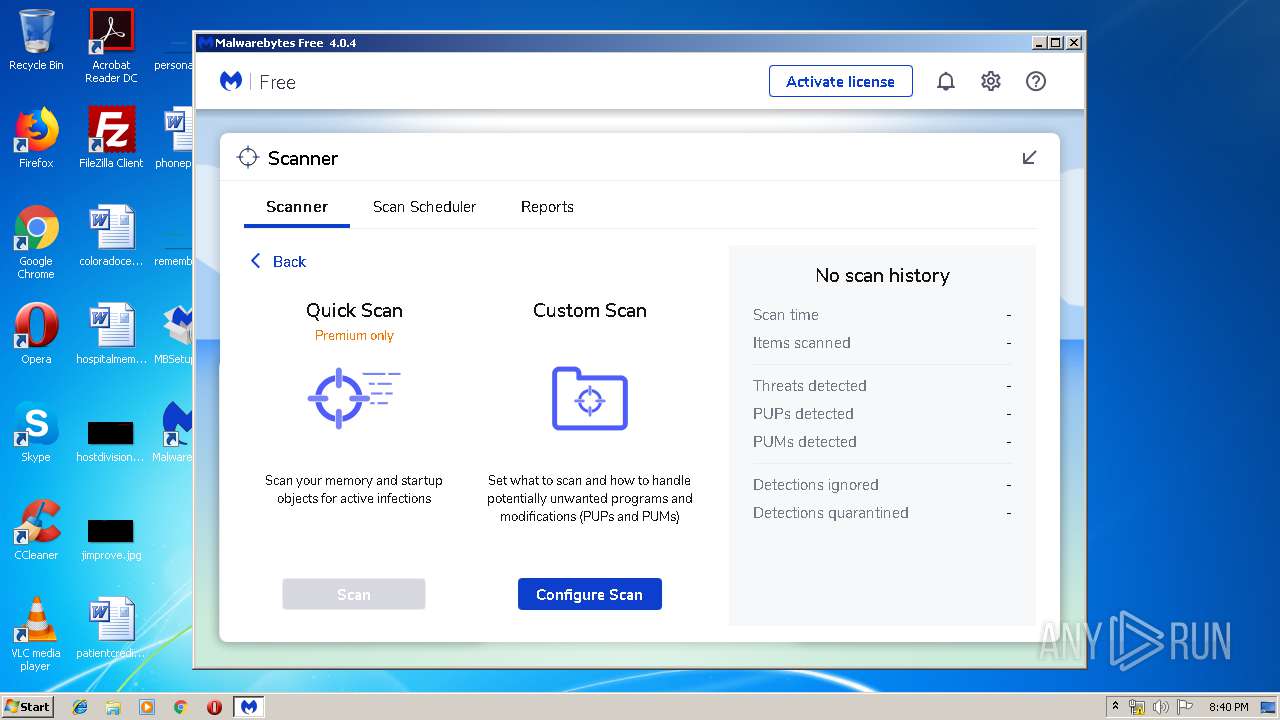Open the hostdivision desktop file
The width and height of the screenshot is (1280, 720).
click(x=110, y=440)
